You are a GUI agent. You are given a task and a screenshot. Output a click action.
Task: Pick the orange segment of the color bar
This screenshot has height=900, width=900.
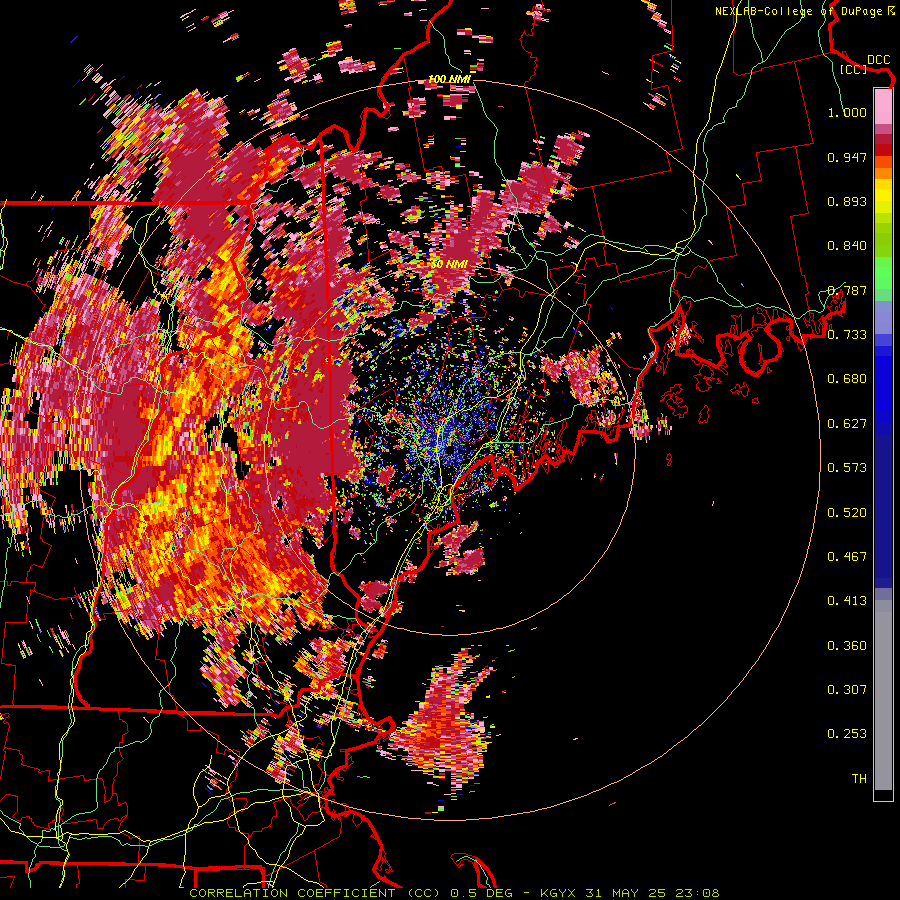(883, 173)
